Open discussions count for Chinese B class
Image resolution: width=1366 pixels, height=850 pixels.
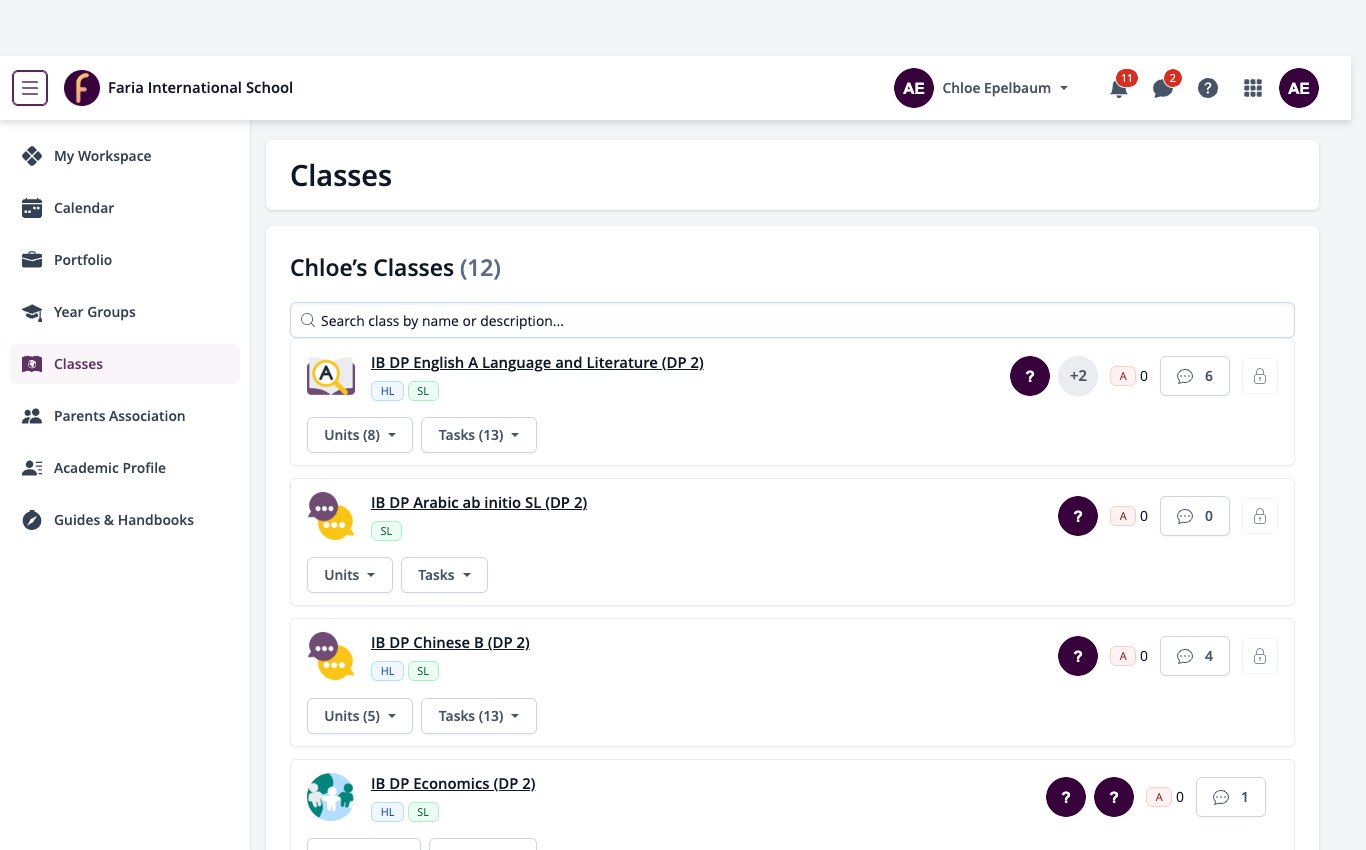tap(1195, 656)
